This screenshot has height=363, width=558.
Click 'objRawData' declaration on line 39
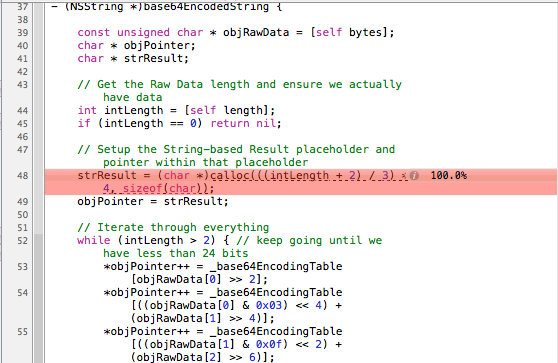[x=256, y=32]
